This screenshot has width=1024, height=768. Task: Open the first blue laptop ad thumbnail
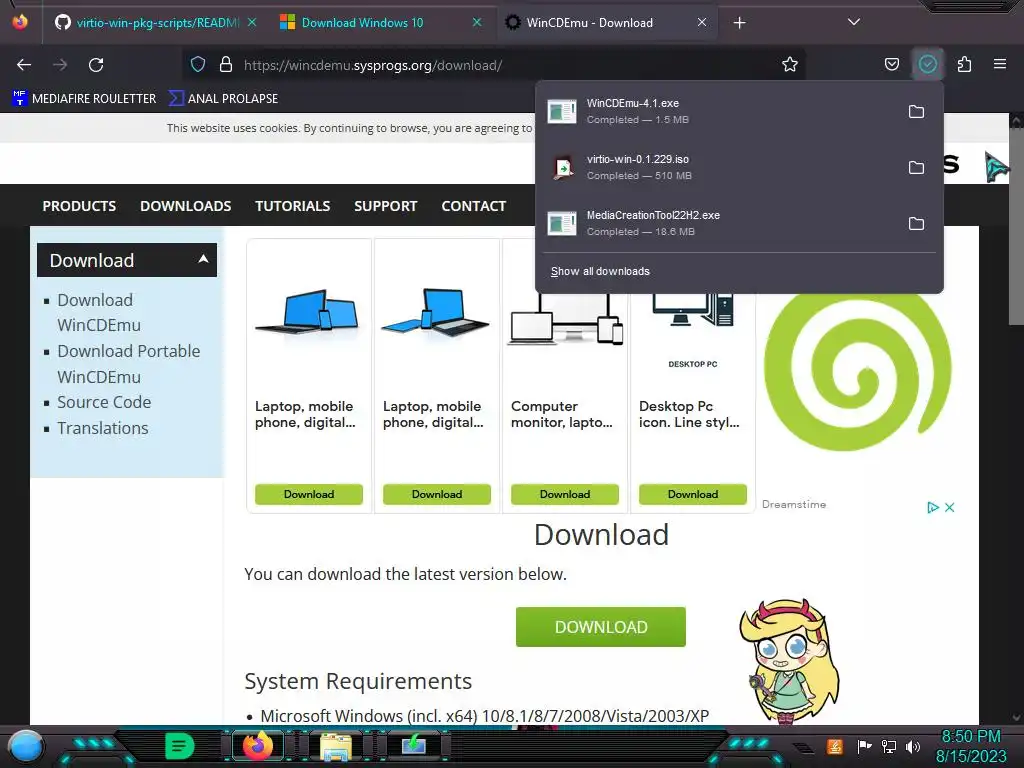tap(308, 312)
